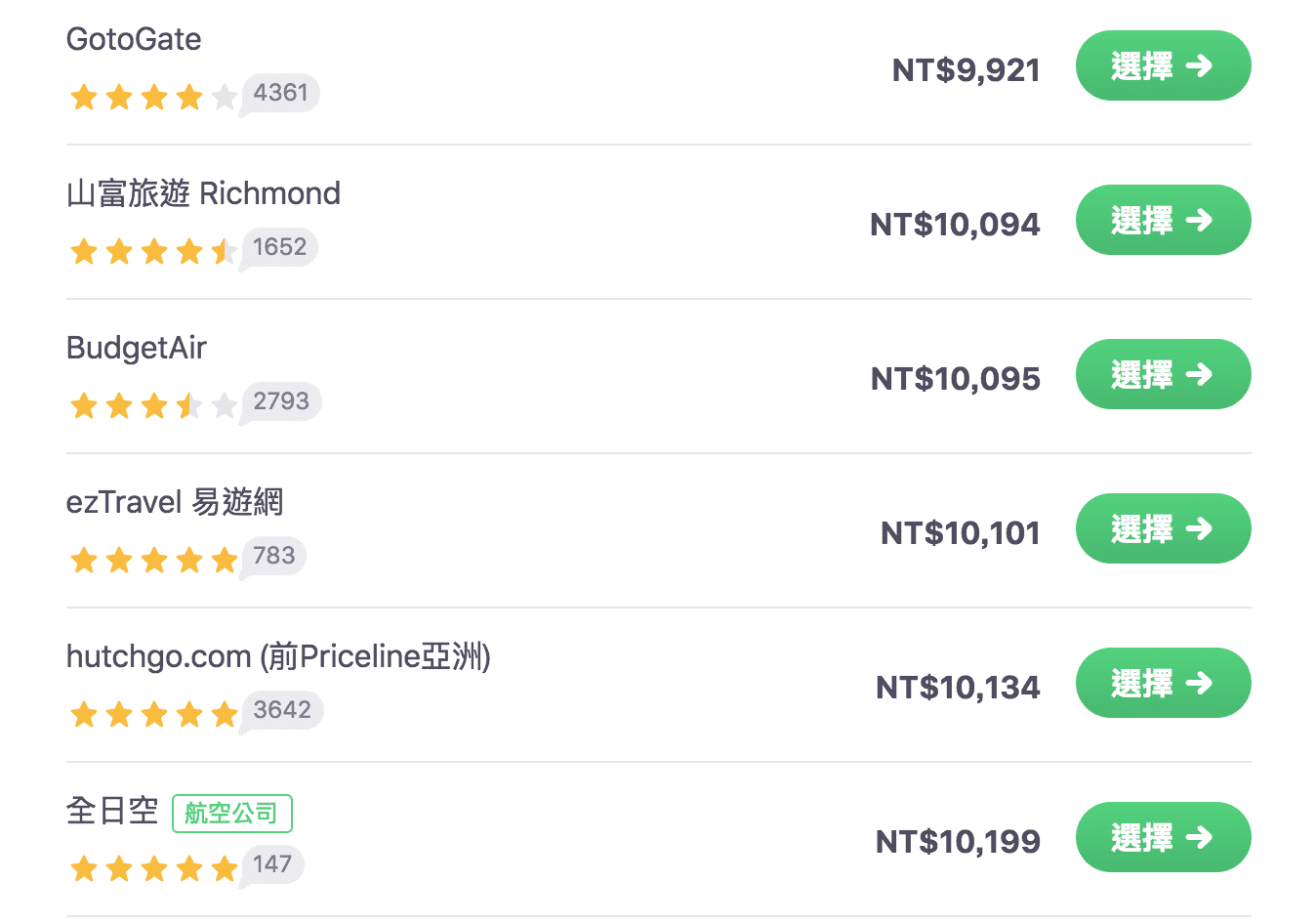Open 全日空 147 reviews bubble
Image resolution: width=1316 pixels, height=924 pixels.
coord(271,865)
